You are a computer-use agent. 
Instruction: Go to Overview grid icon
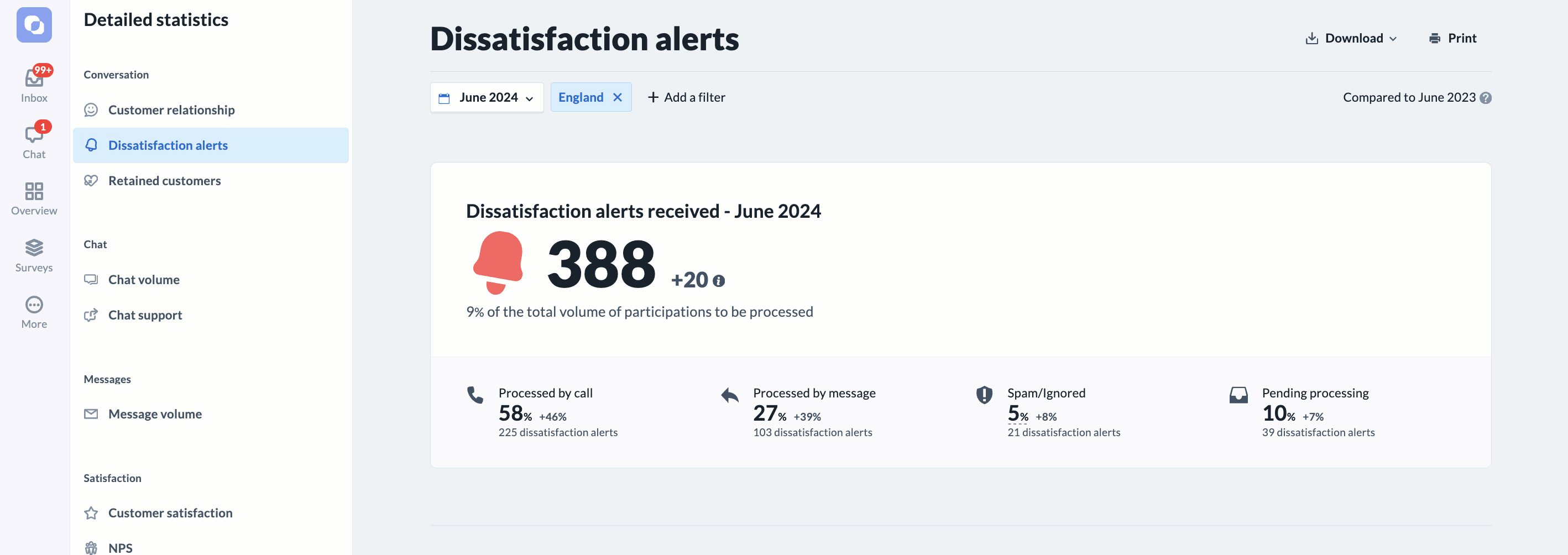click(34, 191)
